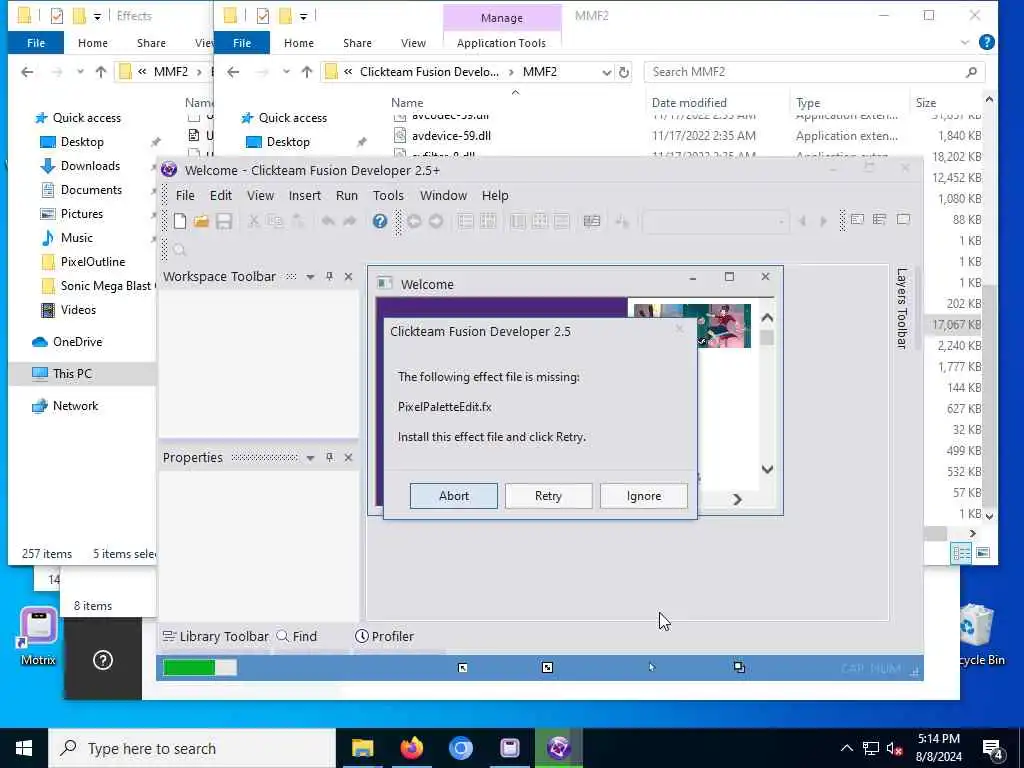
Task: Toggle auto-hide pin on Workspace Toolbar panel
Action: (329, 276)
